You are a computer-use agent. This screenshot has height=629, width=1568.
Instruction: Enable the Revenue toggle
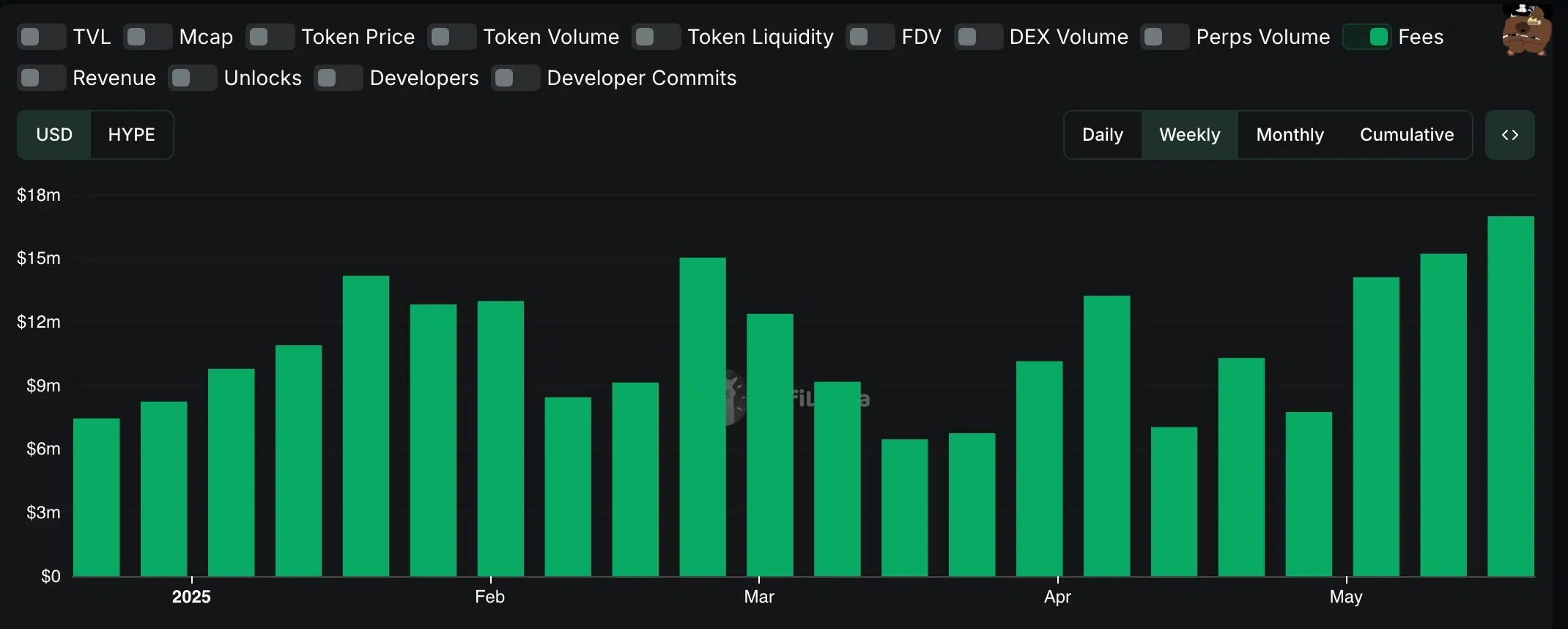42,78
